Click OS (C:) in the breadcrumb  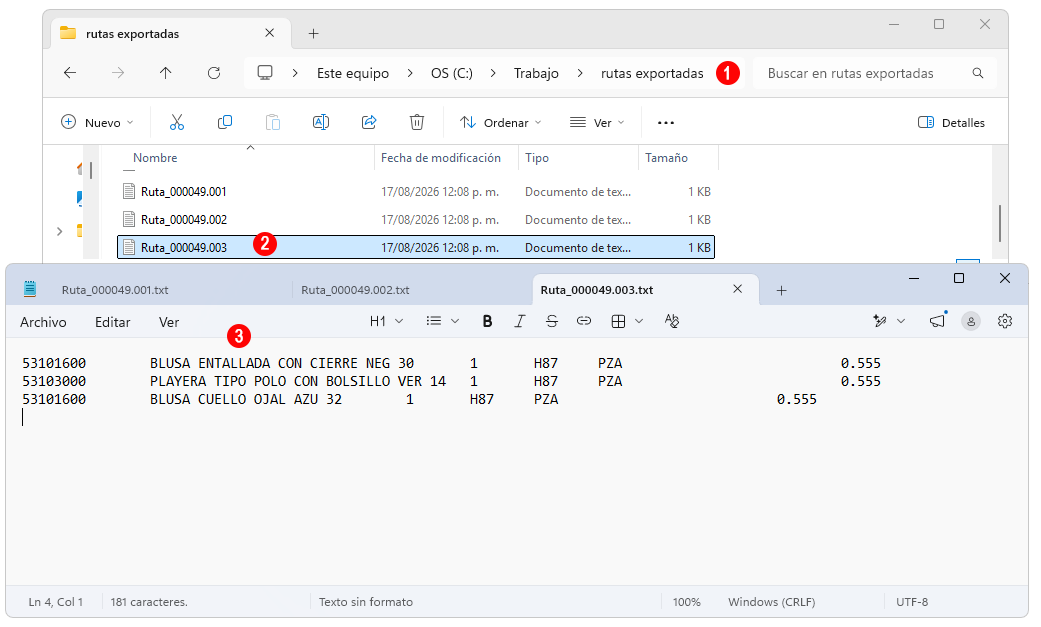(x=452, y=73)
